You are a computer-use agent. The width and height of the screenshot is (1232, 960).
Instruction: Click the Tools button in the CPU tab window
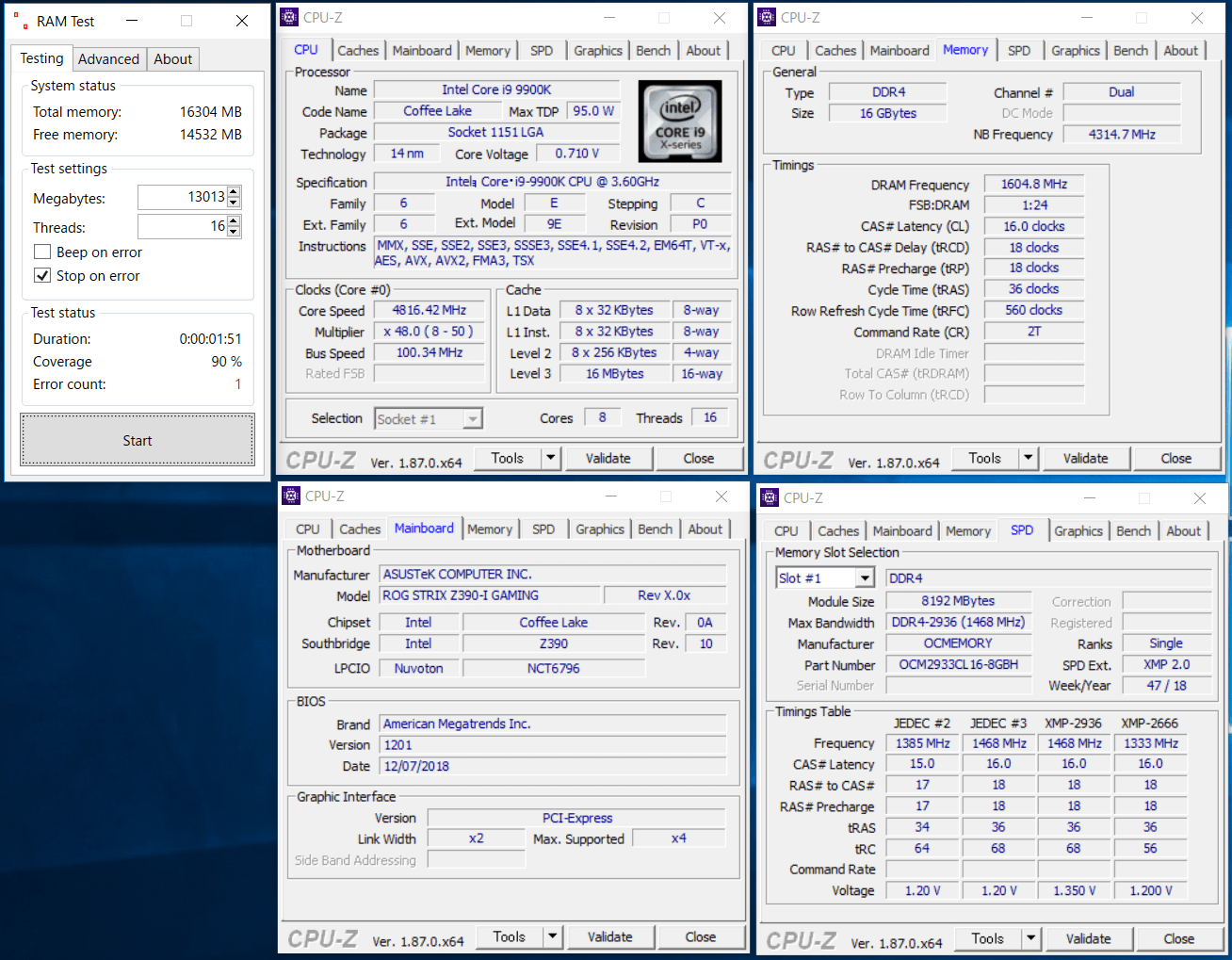click(507, 459)
